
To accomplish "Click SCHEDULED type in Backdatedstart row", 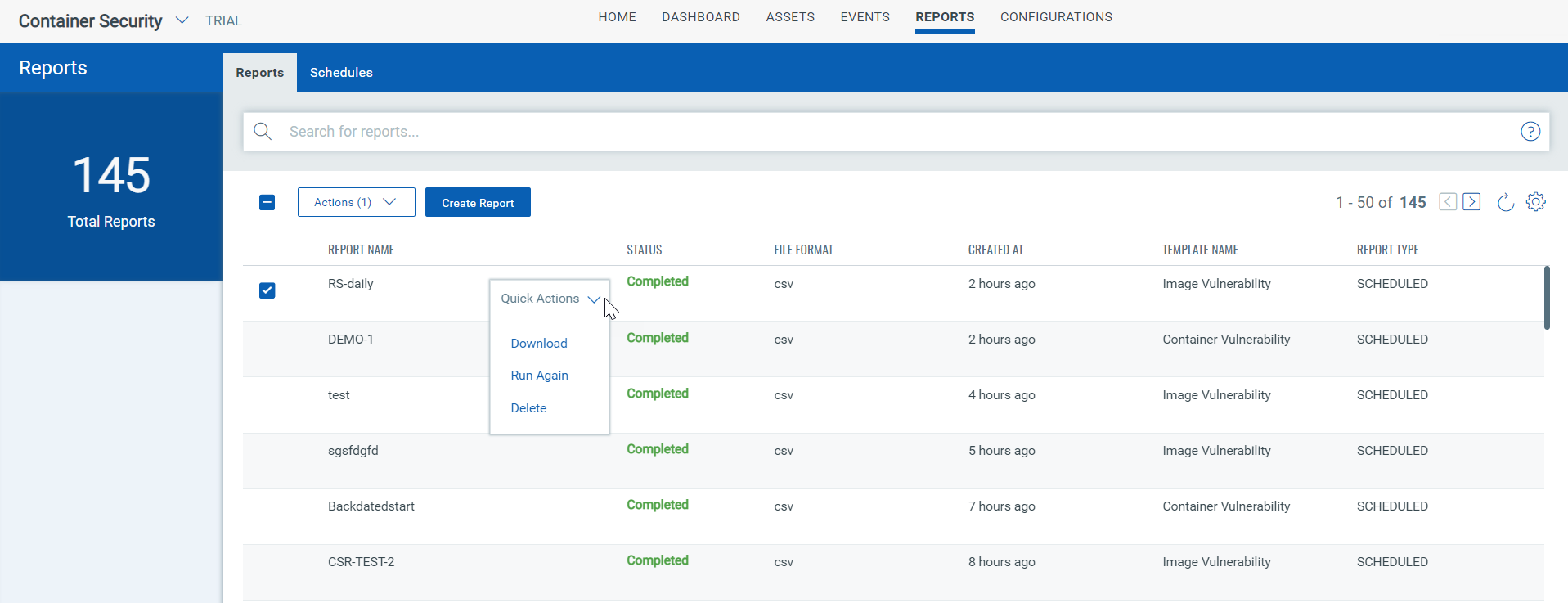I will tap(1392, 506).
